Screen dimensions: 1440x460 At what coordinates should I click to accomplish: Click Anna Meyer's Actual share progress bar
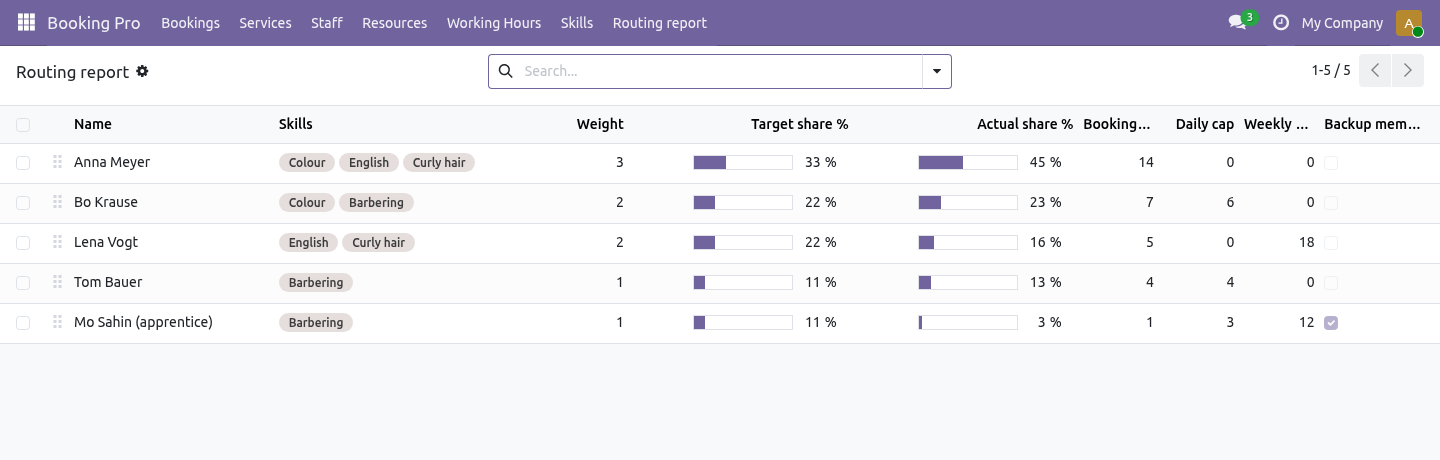pos(968,162)
